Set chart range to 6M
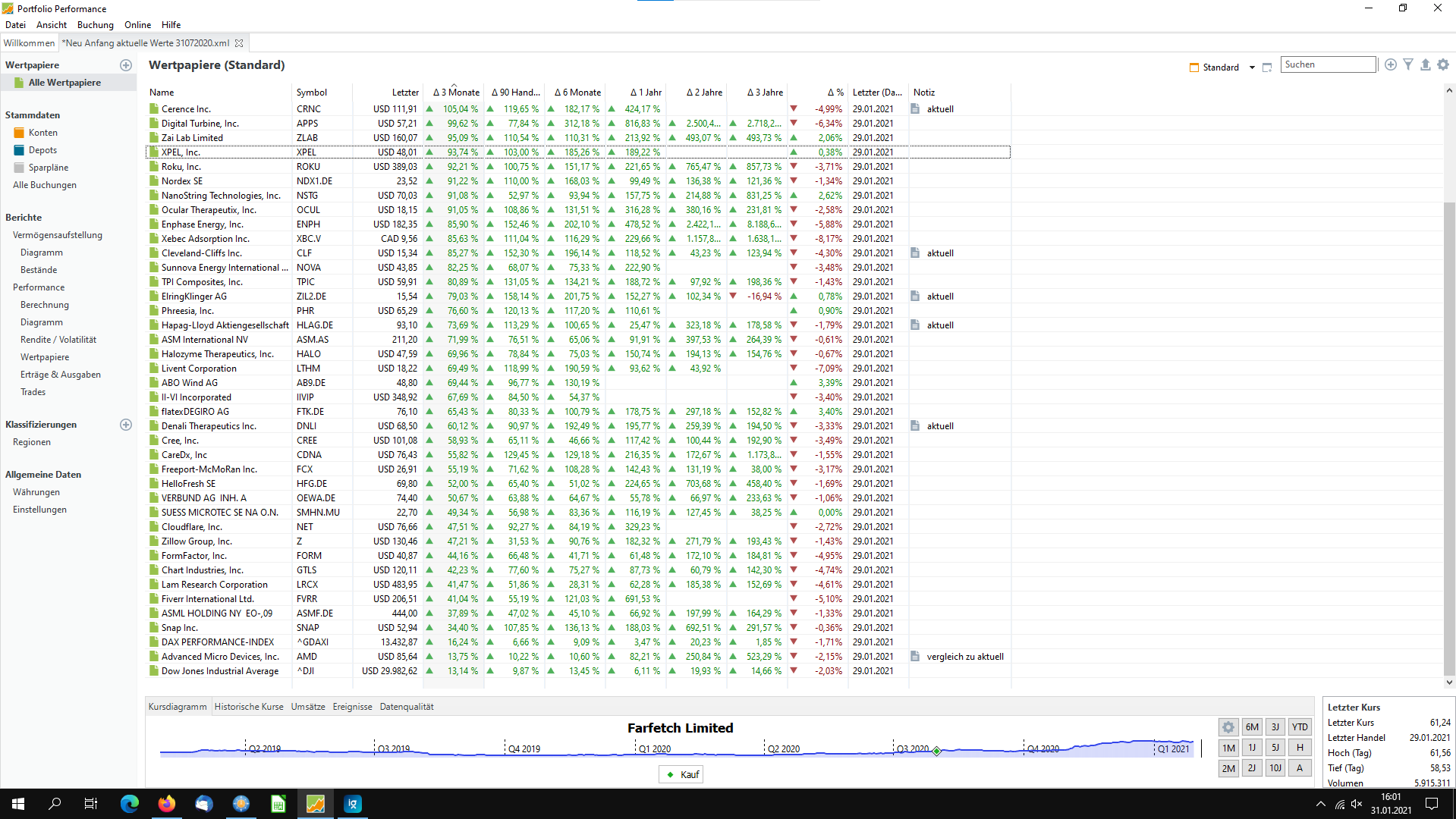This screenshot has height=819, width=1456. (x=1252, y=727)
